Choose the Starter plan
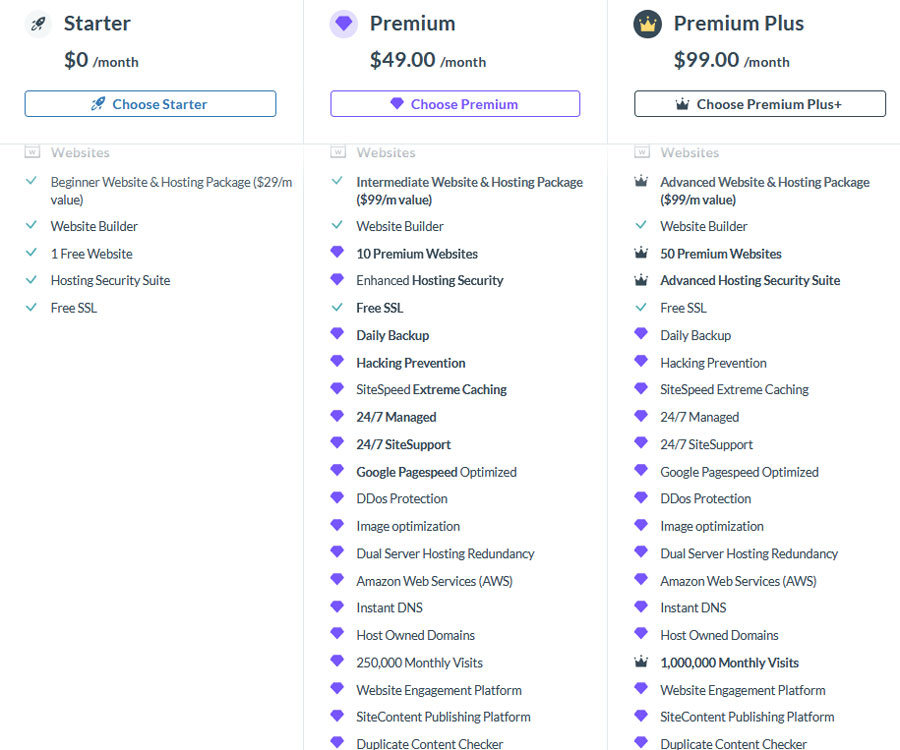The width and height of the screenshot is (900, 750). 150,104
